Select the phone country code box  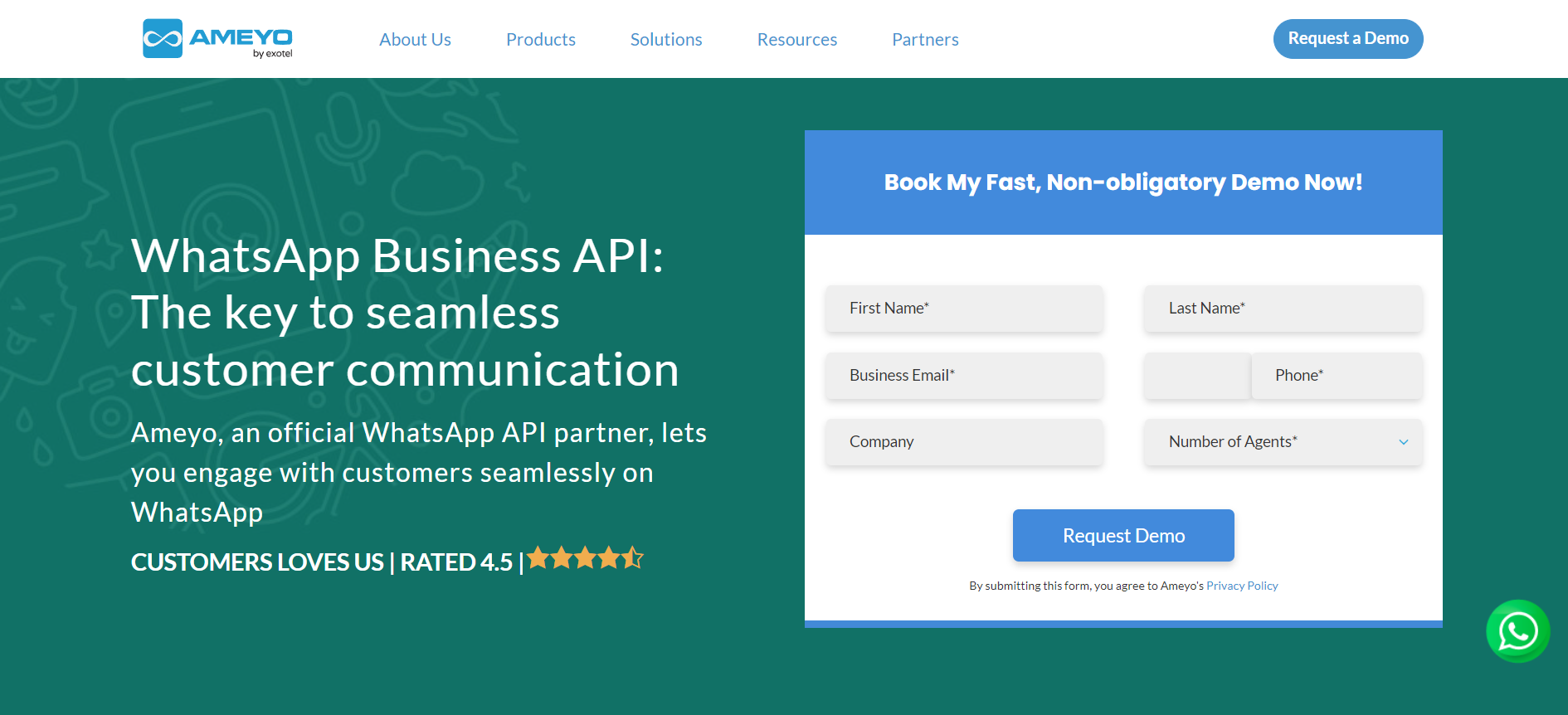click(1197, 376)
